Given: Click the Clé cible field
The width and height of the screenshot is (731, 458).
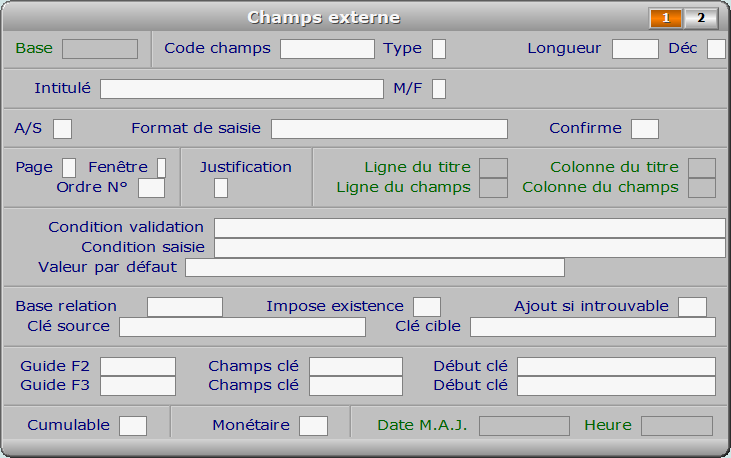Looking at the screenshot, I should point(593,327).
